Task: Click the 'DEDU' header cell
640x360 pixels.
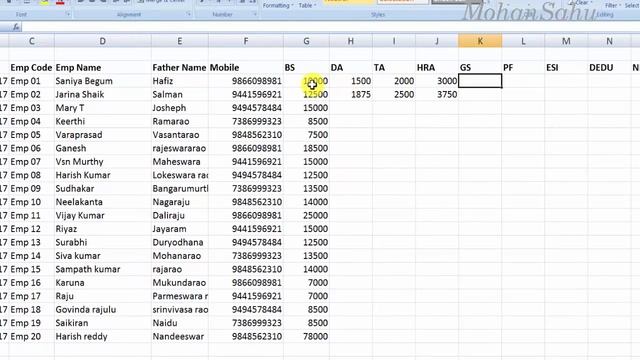Action: coord(609,67)
